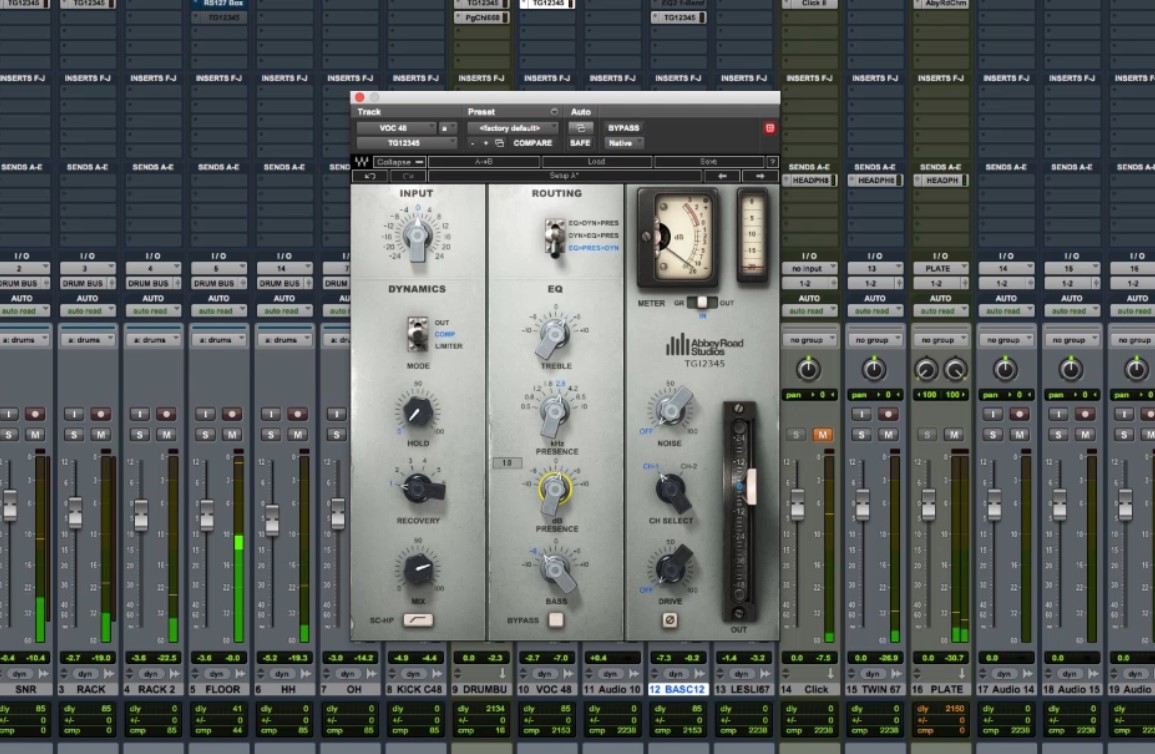Enable the SC-HP sidechain high-pass button
Viewport: 1155px width, 754px height.
pyautogui.click(x=418, y=620)
